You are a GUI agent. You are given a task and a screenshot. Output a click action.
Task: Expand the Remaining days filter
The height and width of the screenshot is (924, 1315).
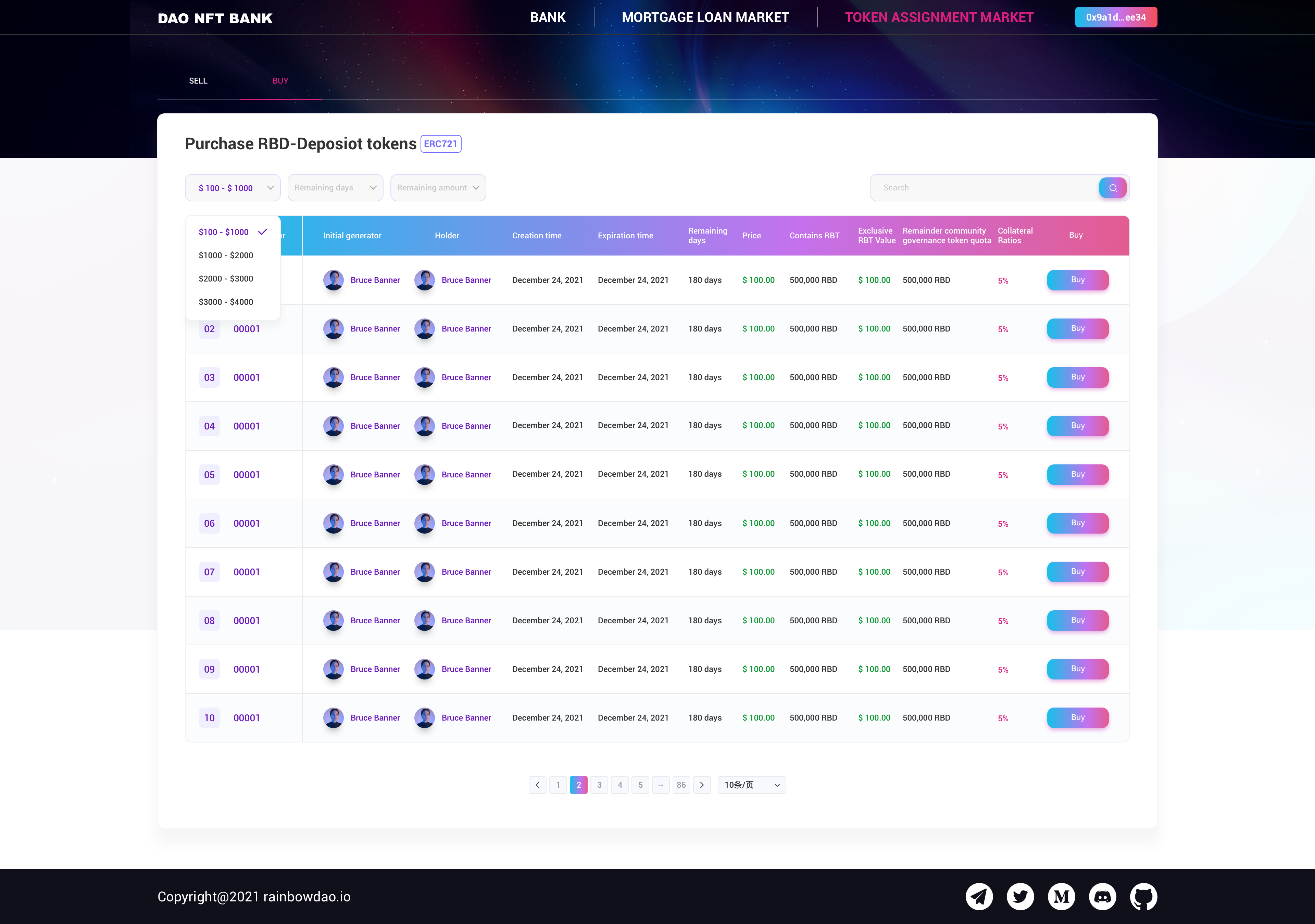click(335, 188)
